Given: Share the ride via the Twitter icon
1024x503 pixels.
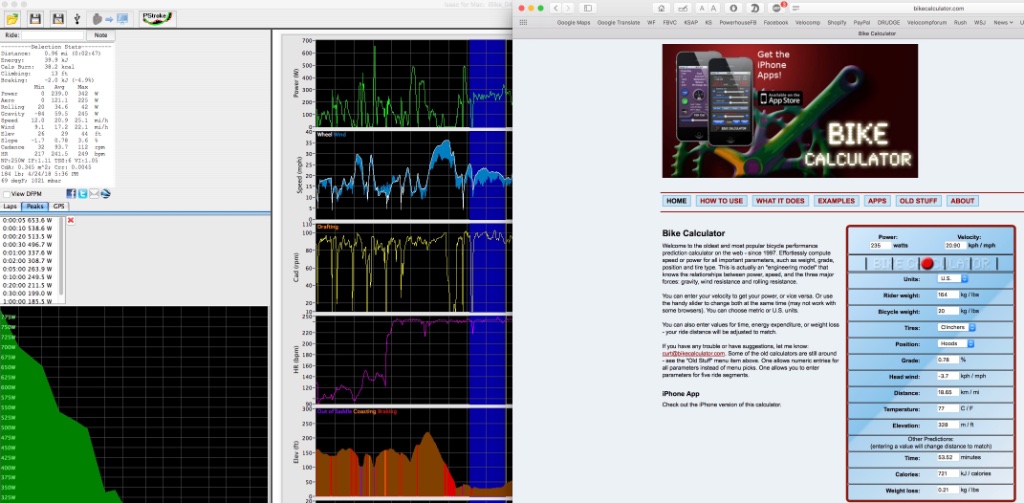Looking at the screenshot, I should coord(82,194).
